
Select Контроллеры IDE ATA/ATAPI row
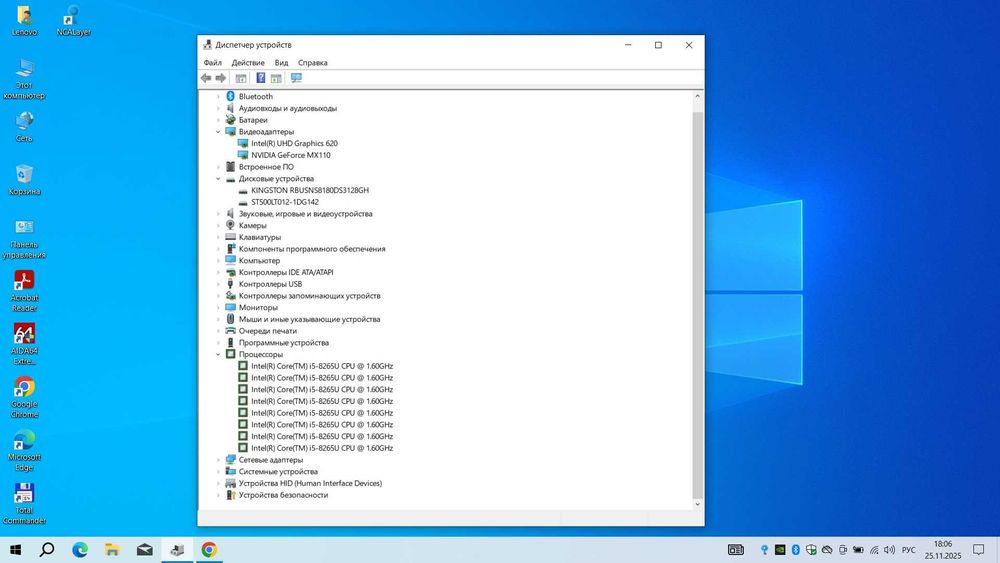286,272
